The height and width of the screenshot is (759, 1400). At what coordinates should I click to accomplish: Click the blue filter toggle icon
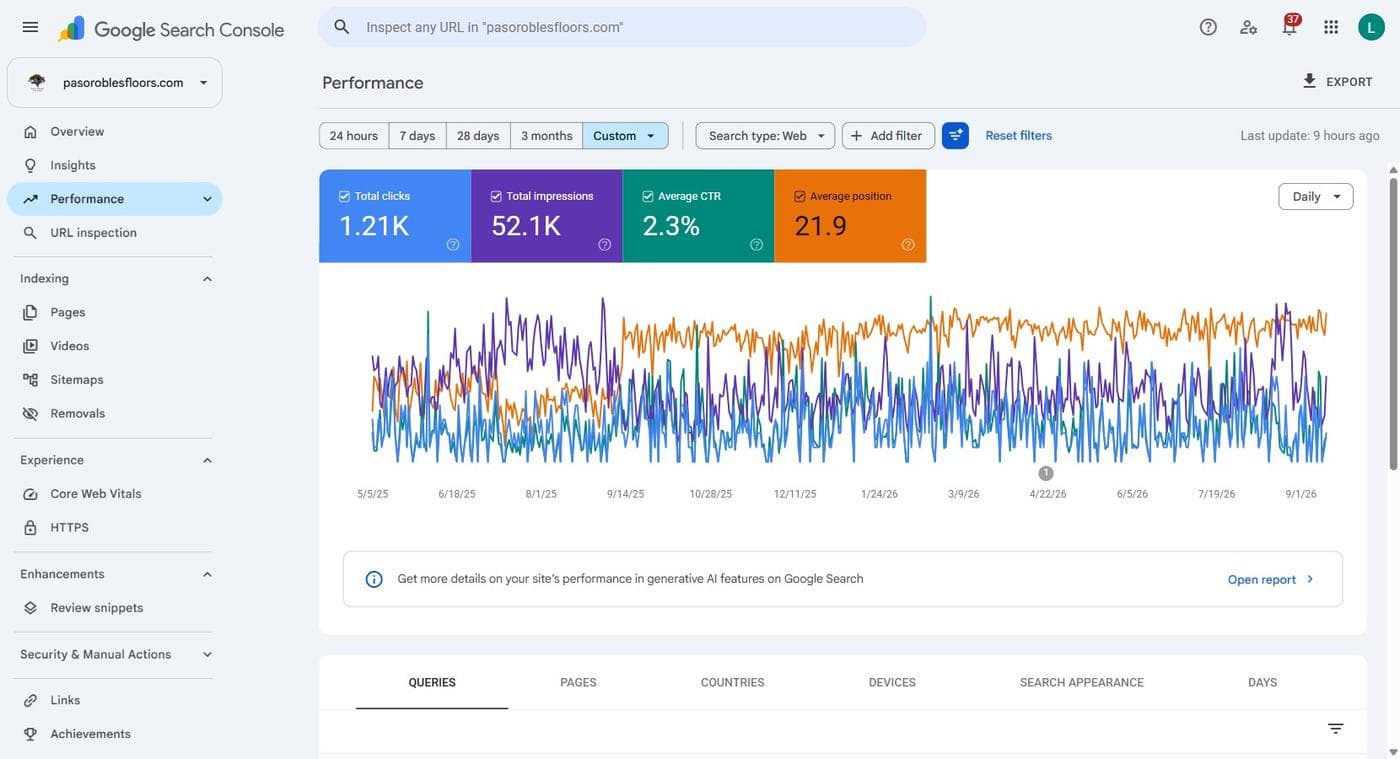point(955,135)
